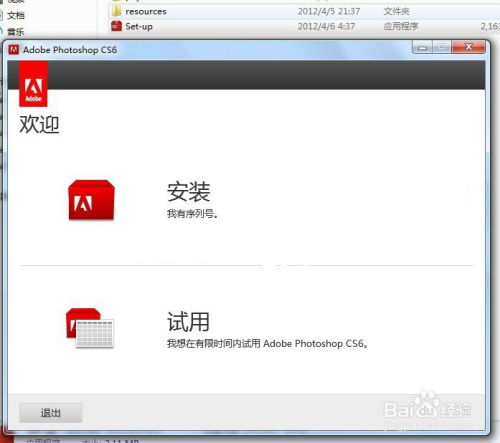Close the Adobe Photoshop CS6 installer window
This screenshot has height=443, width=500.
click(468, 47)
